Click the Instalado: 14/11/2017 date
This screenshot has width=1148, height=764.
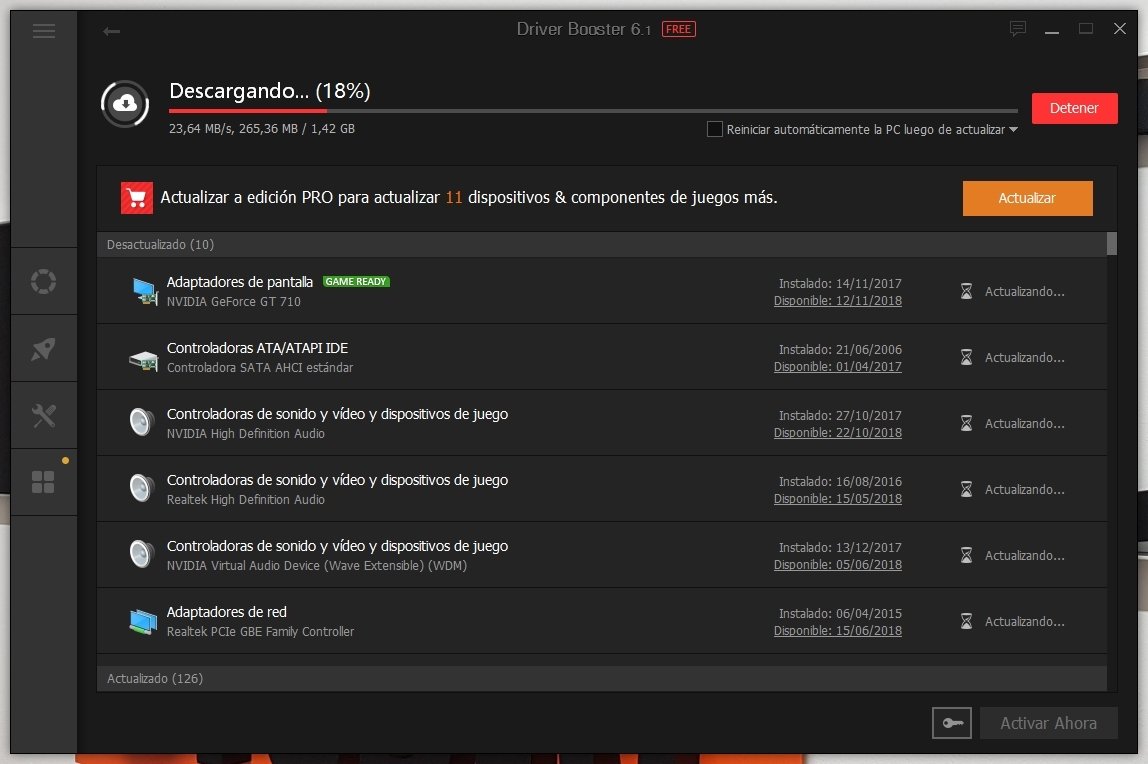840,283
